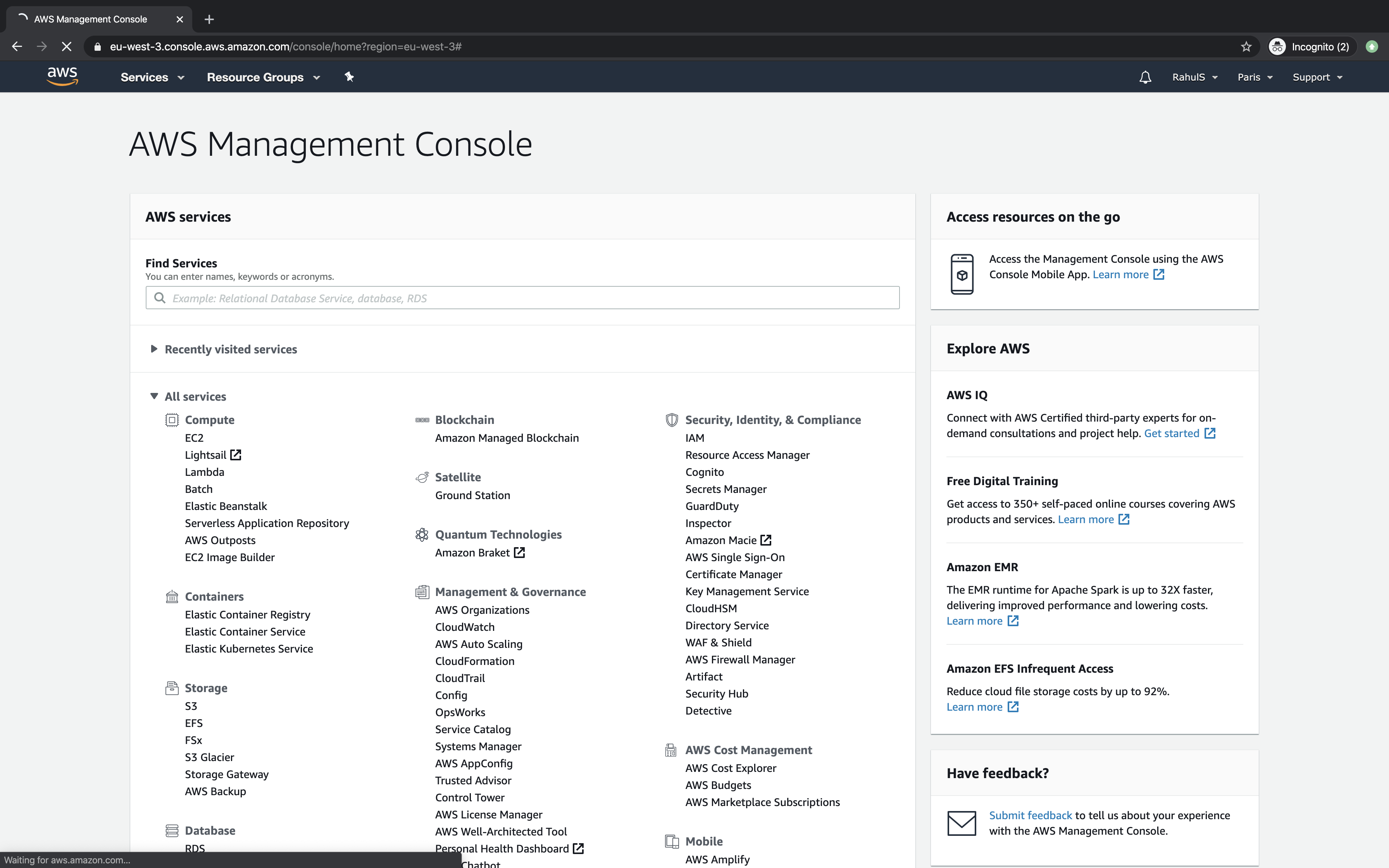Stop loading with the browser X button
The width and height of the screenshot is (1389, 868).
pos(67,46)
